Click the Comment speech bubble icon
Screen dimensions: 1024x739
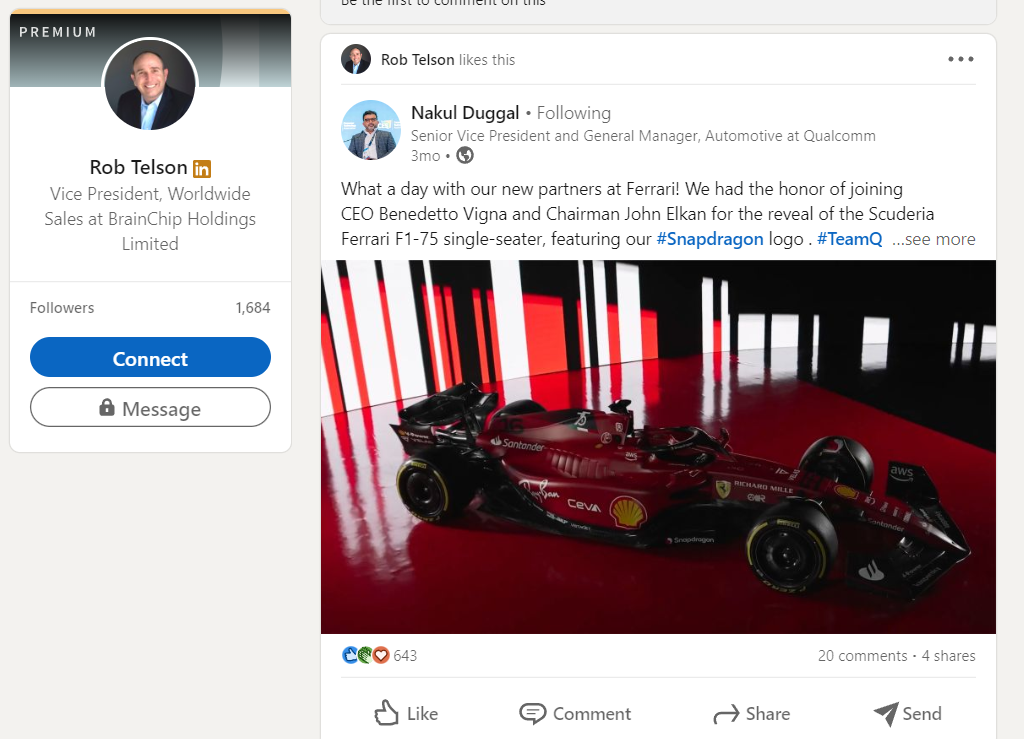533,713
